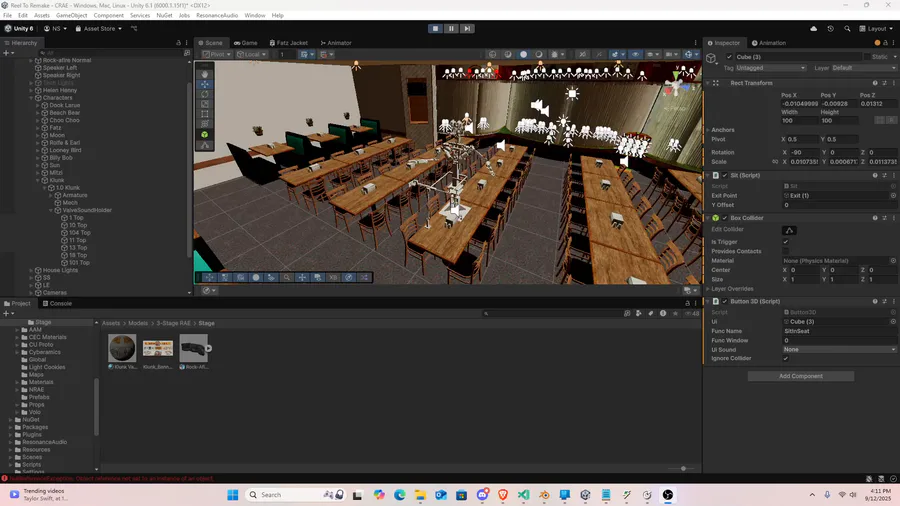Lock the Inspector panel
This screenshot has height=506, width=900.
pyautogui.click(x=885, y=43)
